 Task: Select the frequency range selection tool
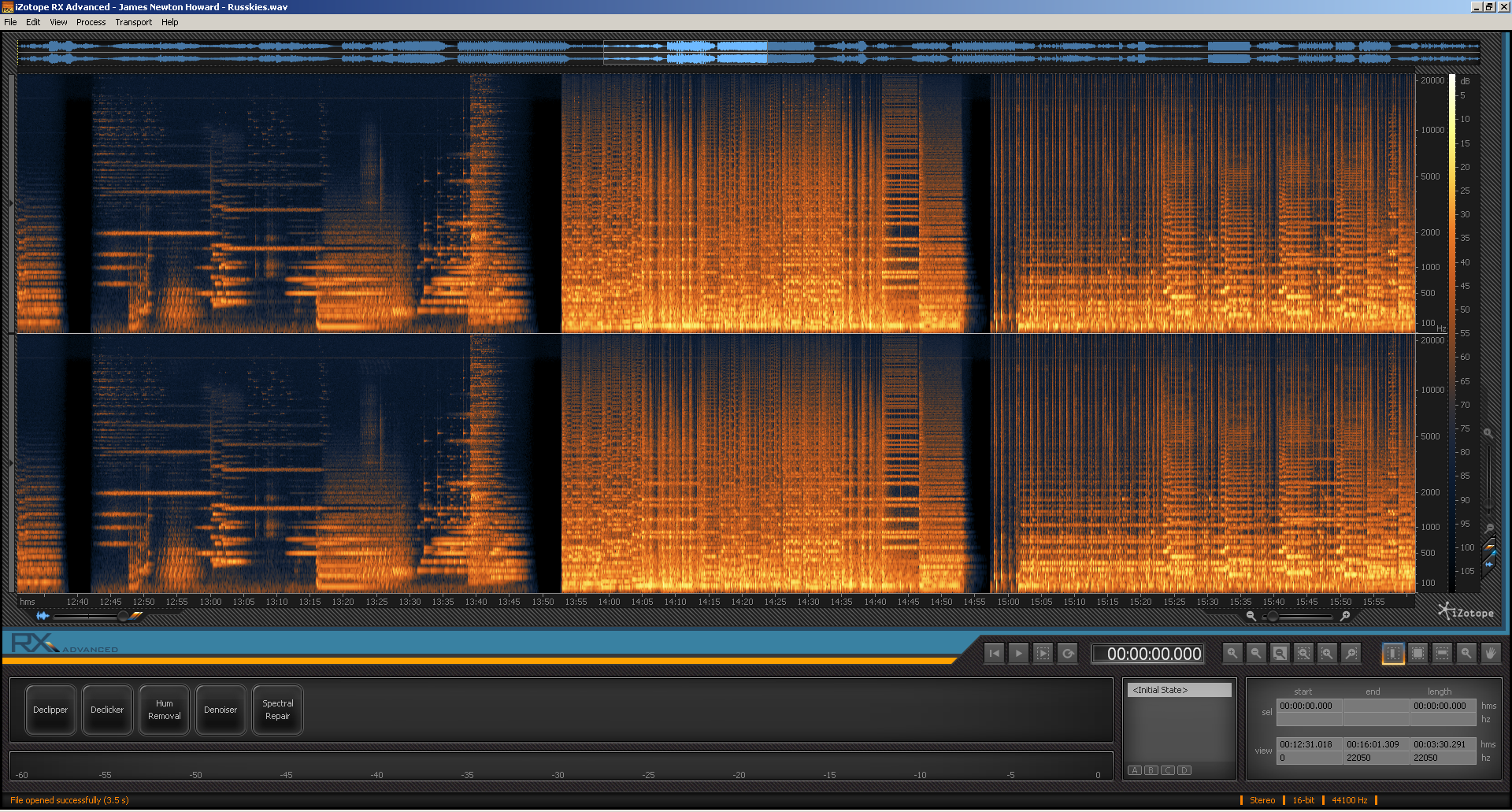1442,654
